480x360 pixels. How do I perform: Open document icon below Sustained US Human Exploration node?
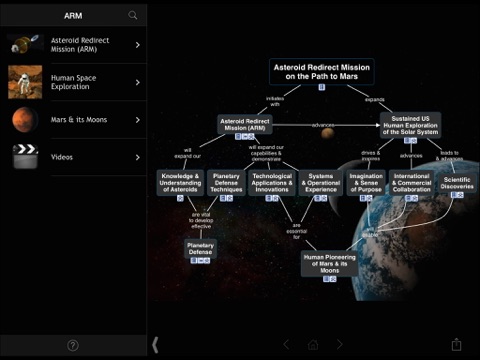tap(407, 140)
